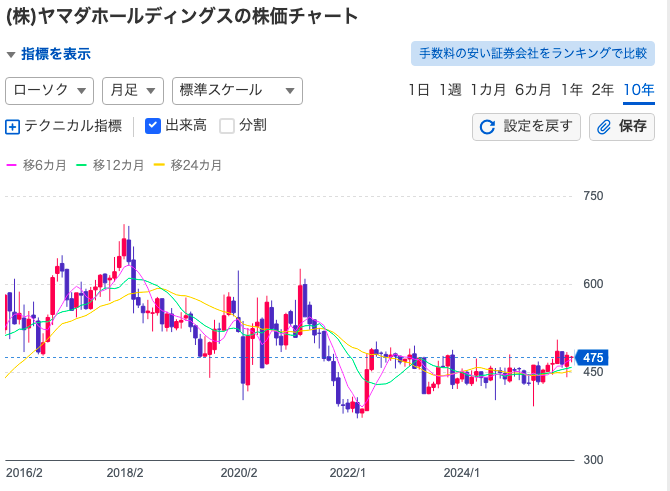
Task: Open the 標準スケール scale dropdown
Action: click(x=237, y=90)
